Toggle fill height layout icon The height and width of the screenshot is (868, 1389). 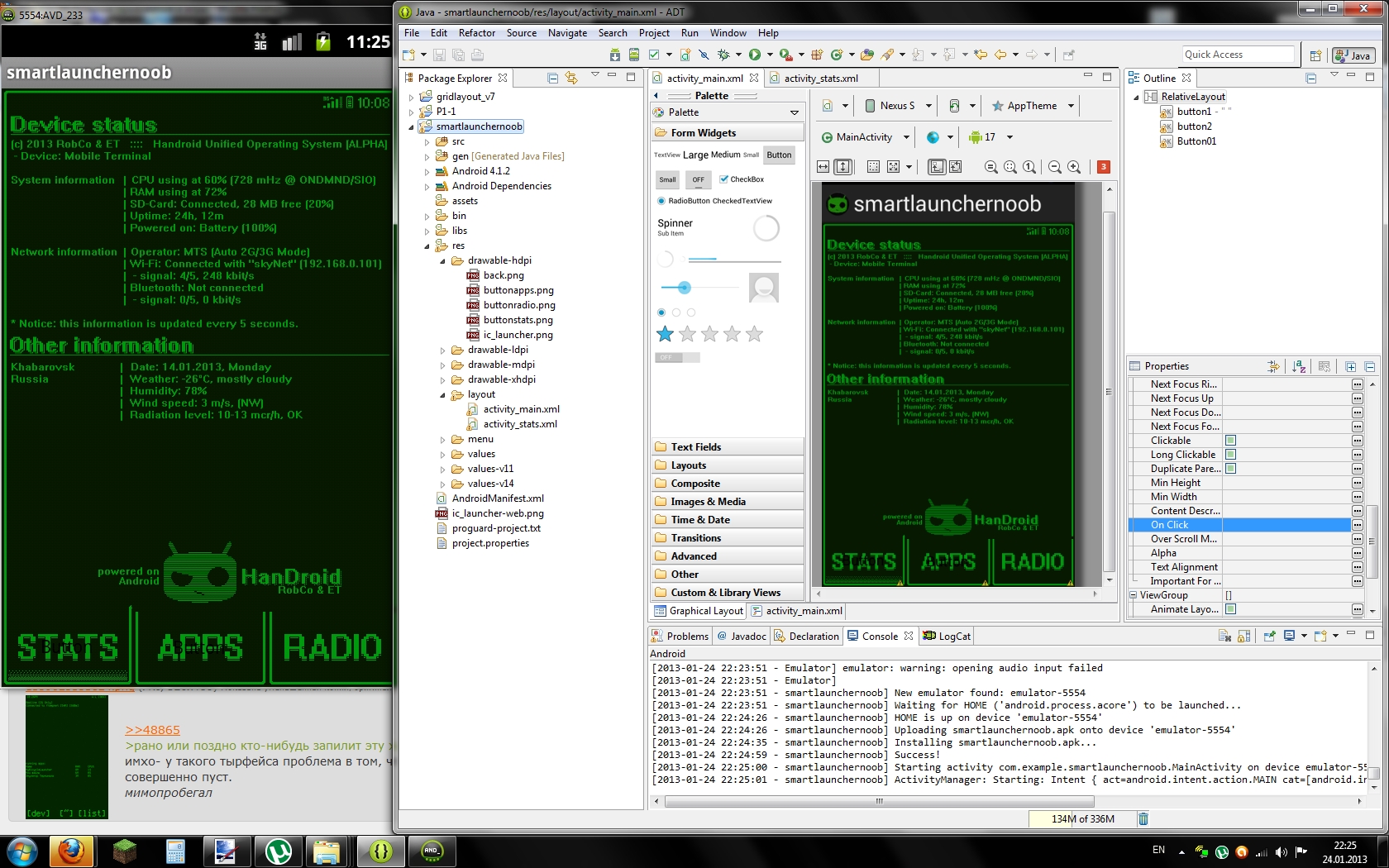click(842, 167)
